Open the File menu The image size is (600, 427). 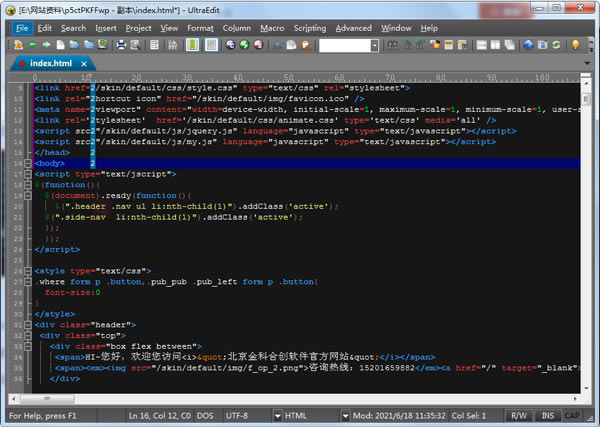click(x=22, y=28)
